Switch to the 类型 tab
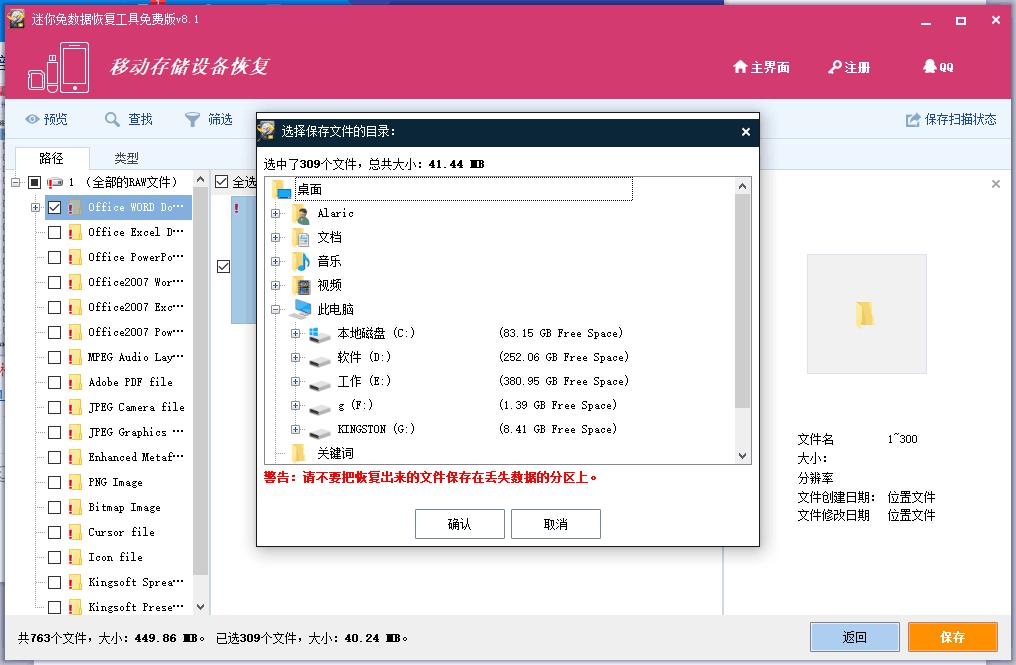1016x665 pixels. (125, 157)
